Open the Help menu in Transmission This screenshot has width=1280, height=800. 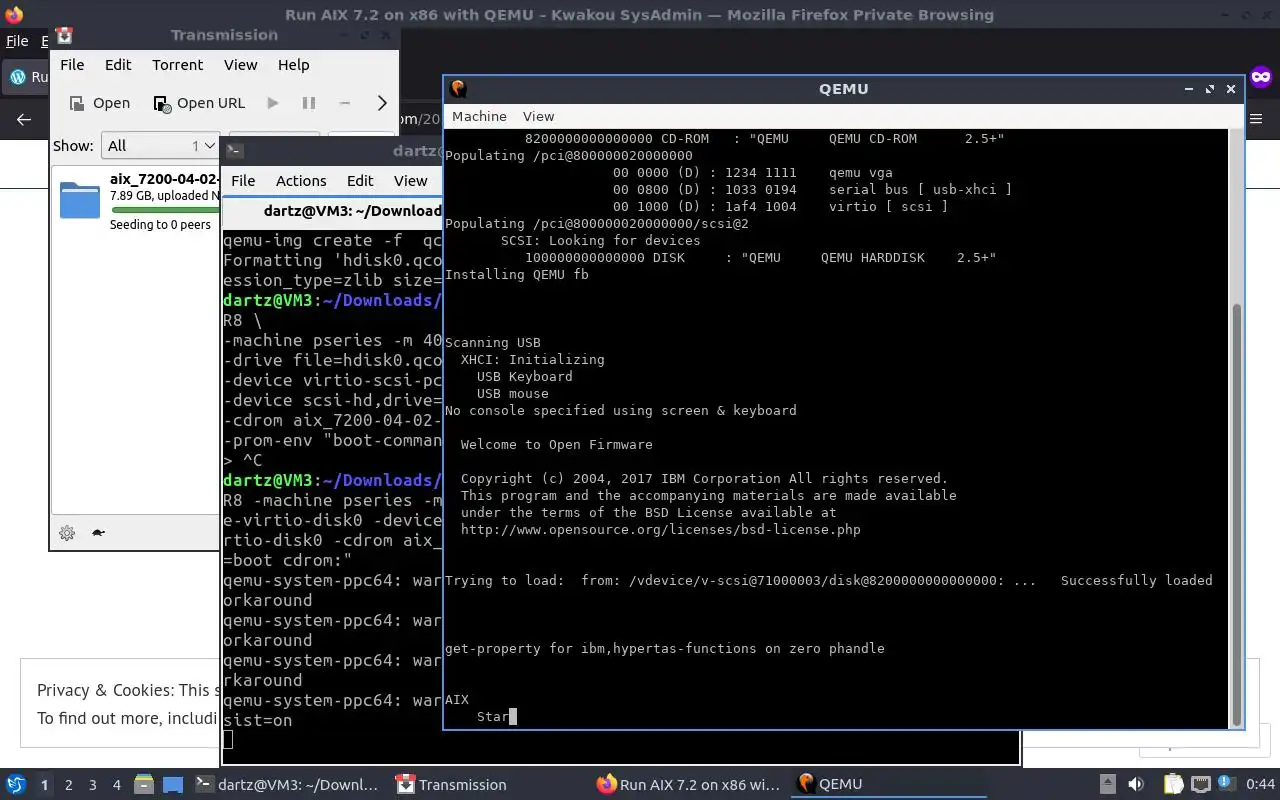click(293, 64)
